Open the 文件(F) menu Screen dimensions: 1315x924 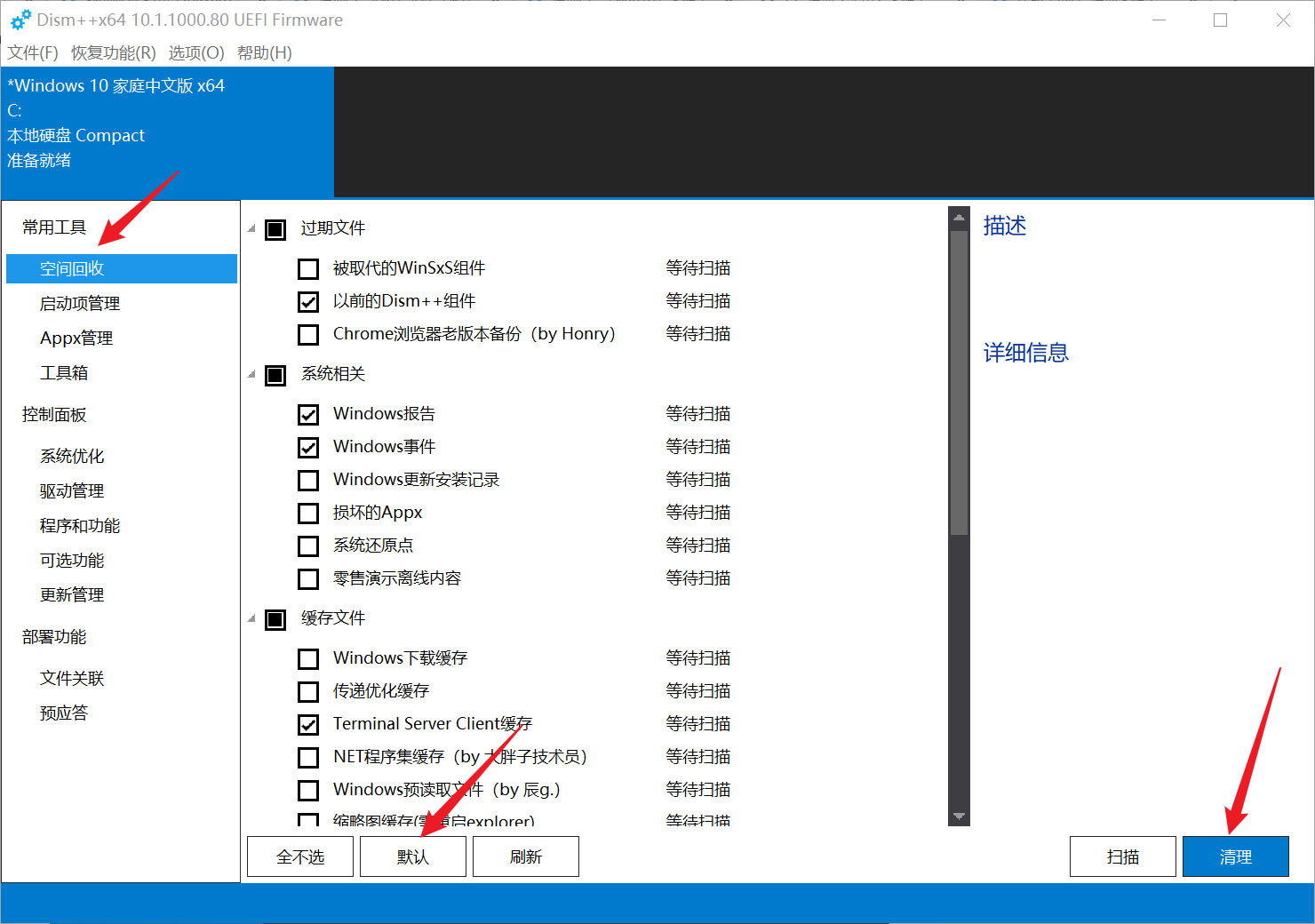click(x=33, y=53)
